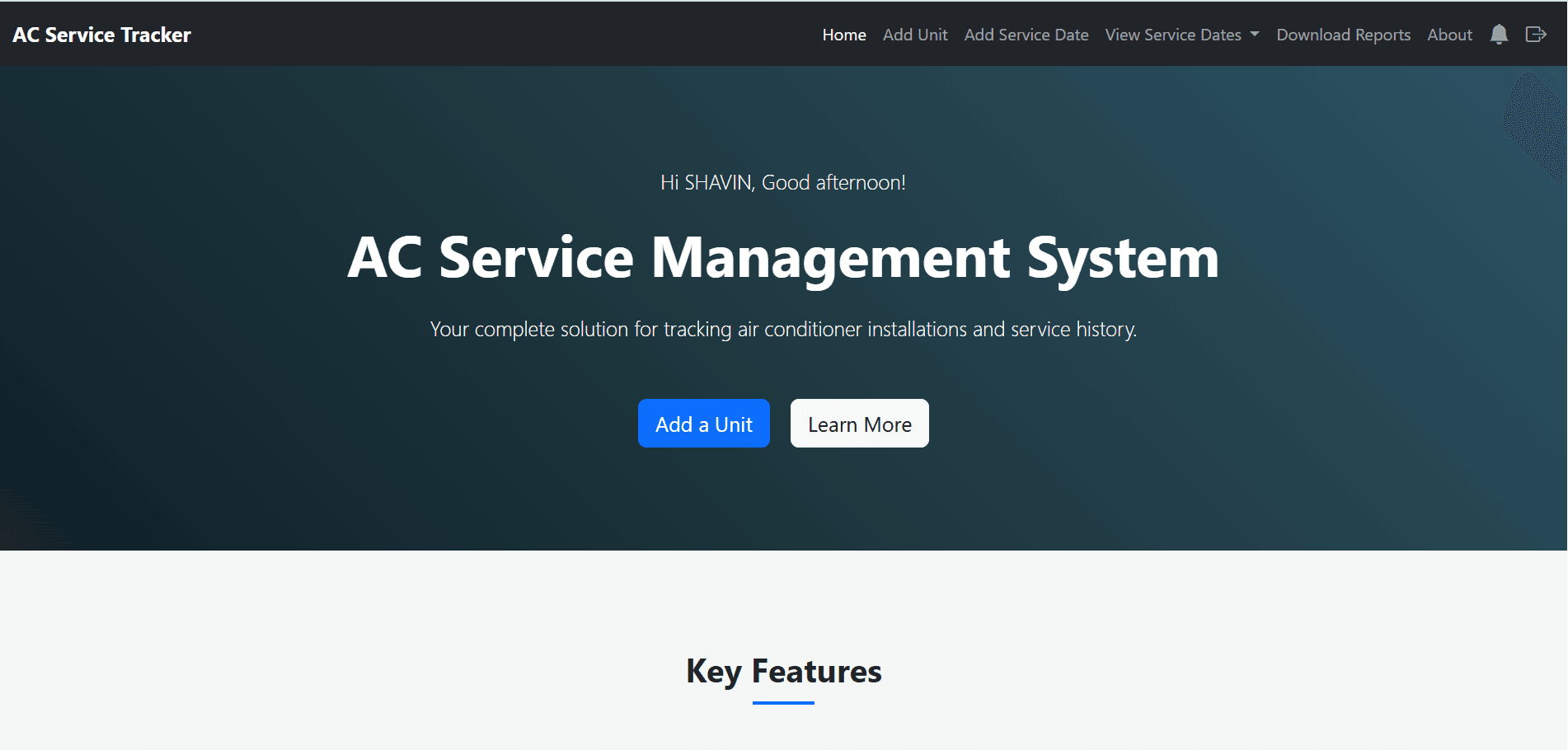
Task: Open Add Unit from the navbar
Action: pyautogui.click(x=915, y=35)
